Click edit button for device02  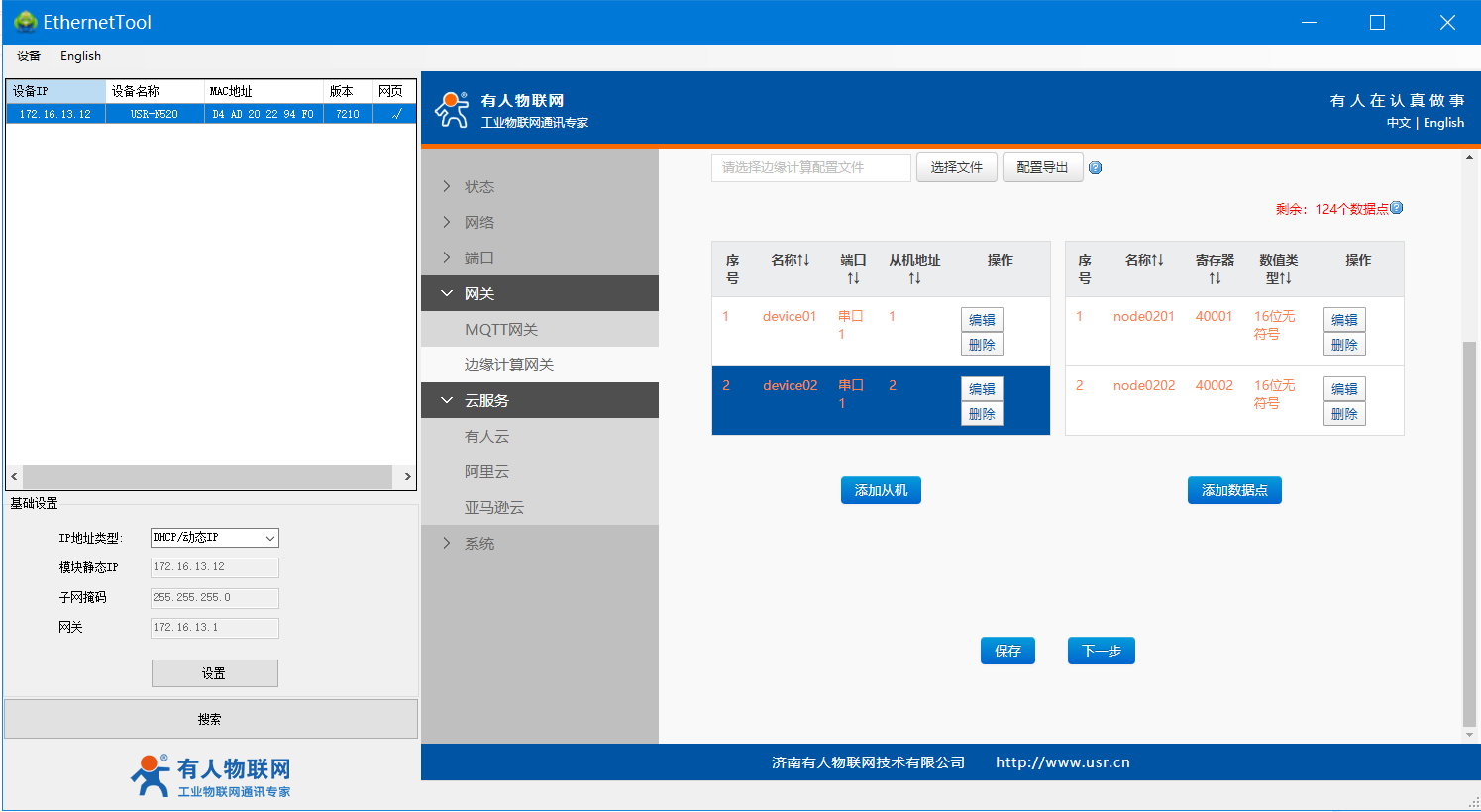pos(982,389)
